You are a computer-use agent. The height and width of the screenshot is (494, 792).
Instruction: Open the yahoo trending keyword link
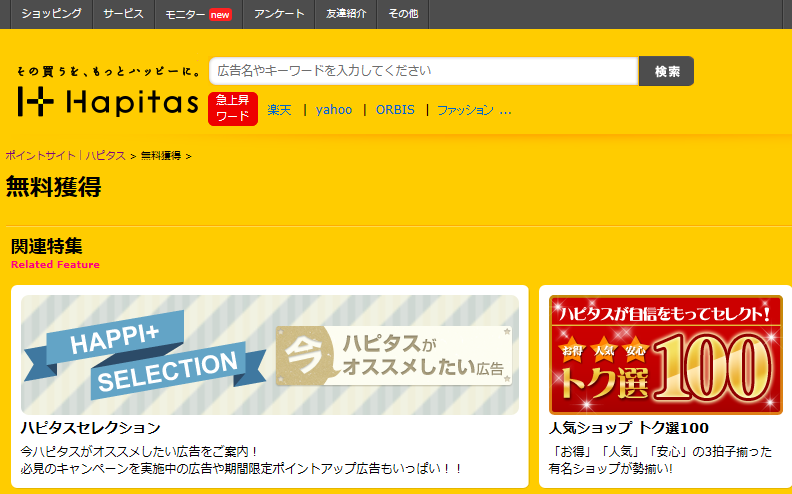click(334, 110)
